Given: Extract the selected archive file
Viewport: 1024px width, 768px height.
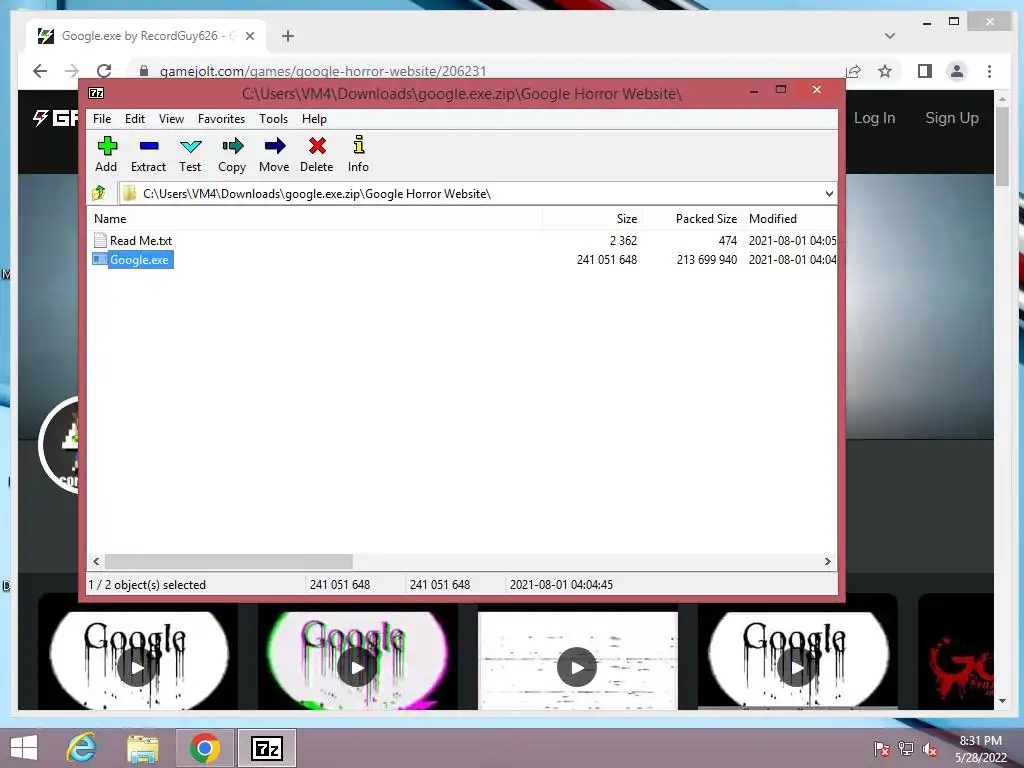Looking at the screenshot, I should [148, 155].
